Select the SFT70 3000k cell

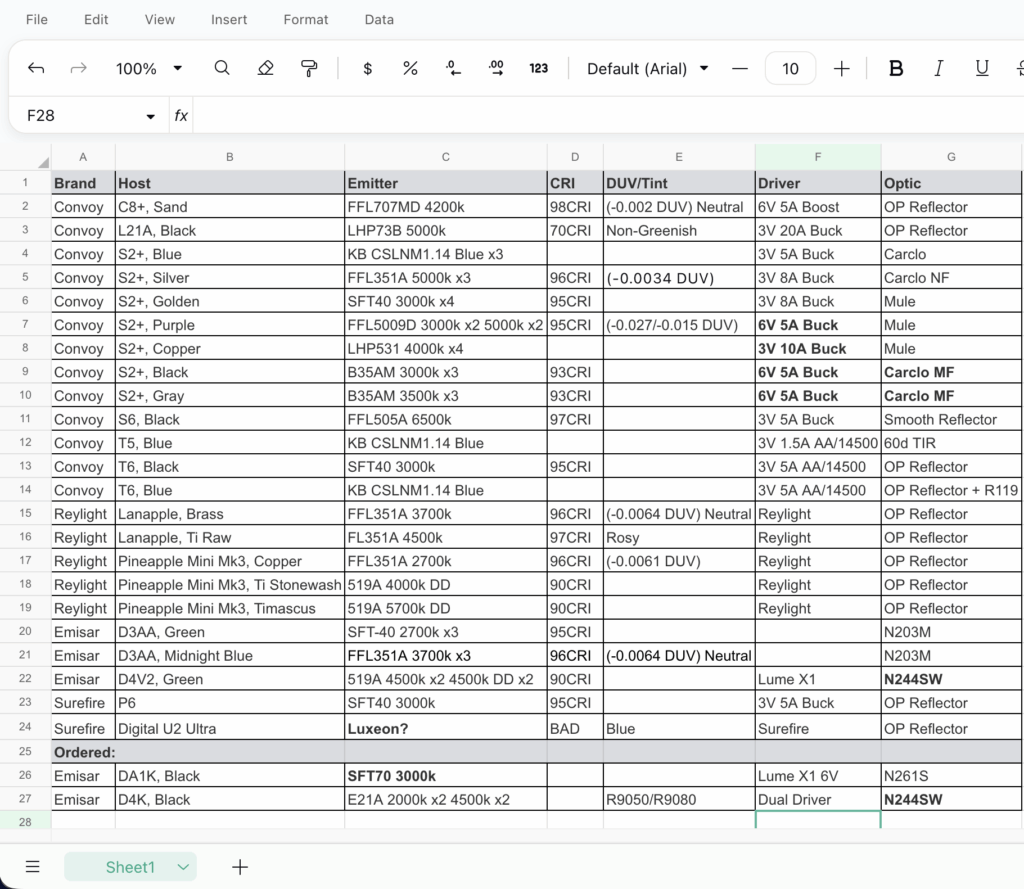coord(445,775)
